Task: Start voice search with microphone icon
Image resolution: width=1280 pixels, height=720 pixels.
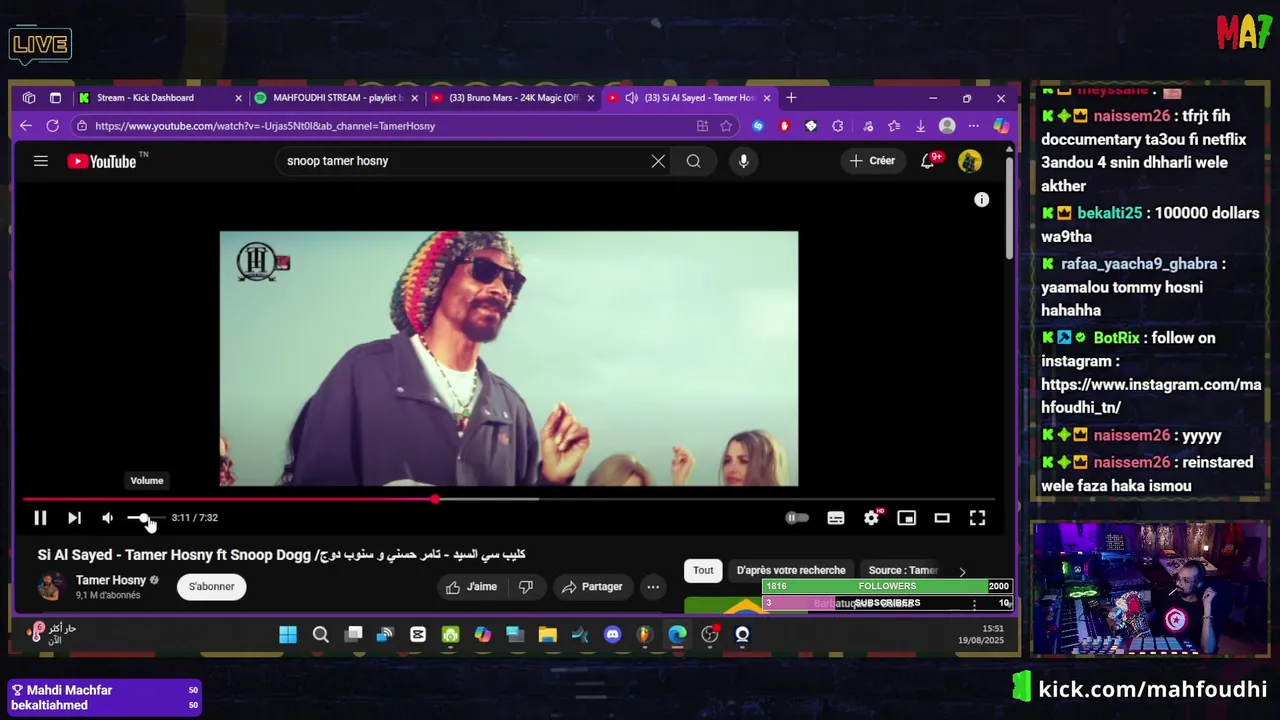Action: click(x=743, y=161)
